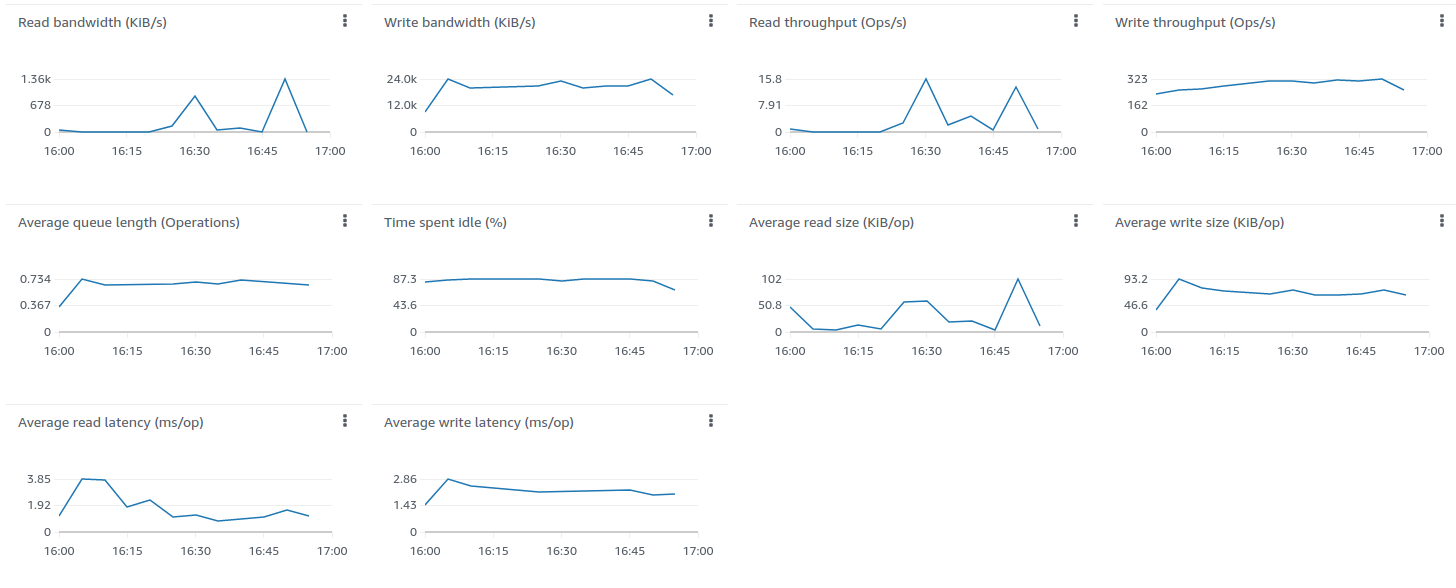This screenshot has height=588, width=1456.
Task: Click the 16:30 label under Write bandwidth chart
Action: tap(561, 151)
